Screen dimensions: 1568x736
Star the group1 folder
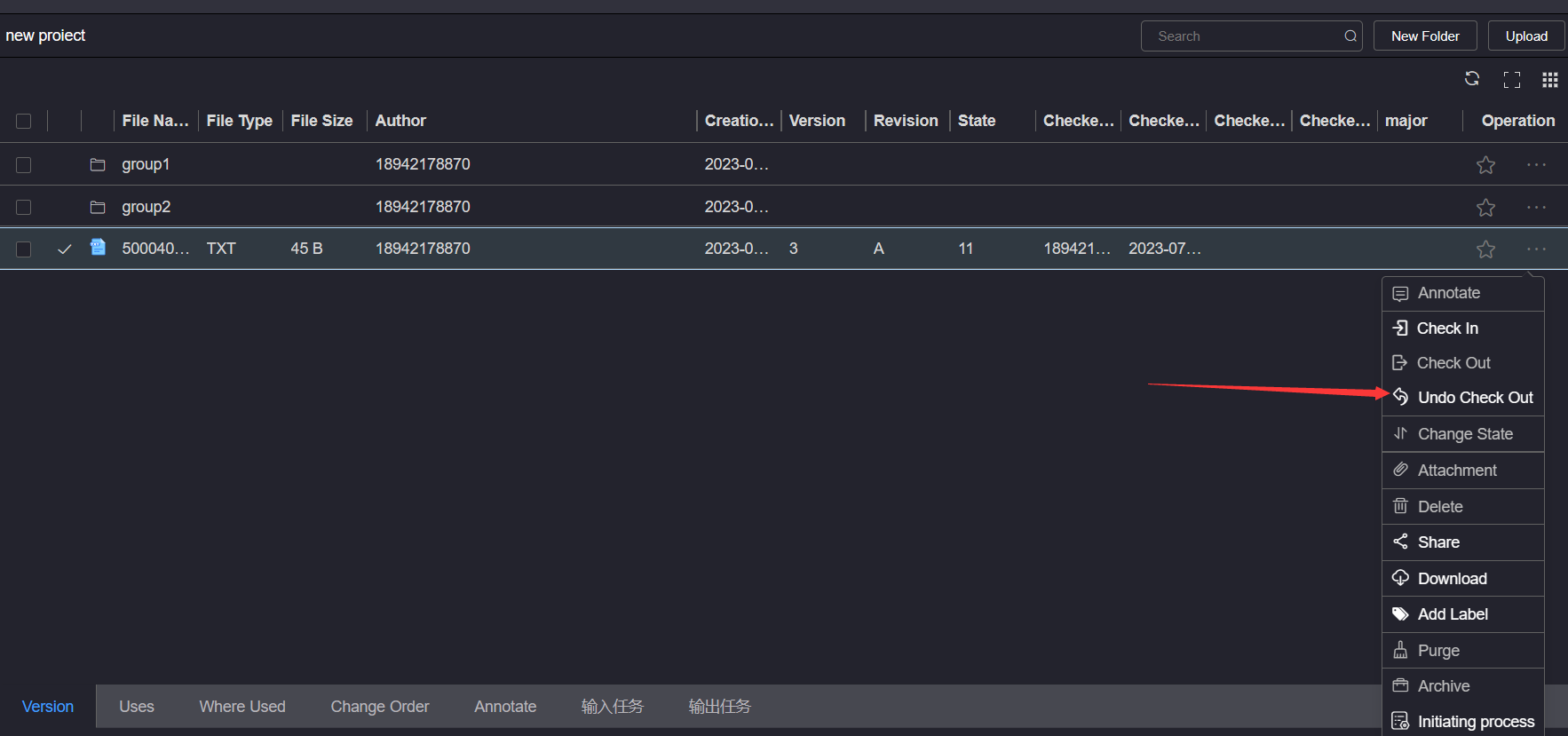[x=1485, y=165]
